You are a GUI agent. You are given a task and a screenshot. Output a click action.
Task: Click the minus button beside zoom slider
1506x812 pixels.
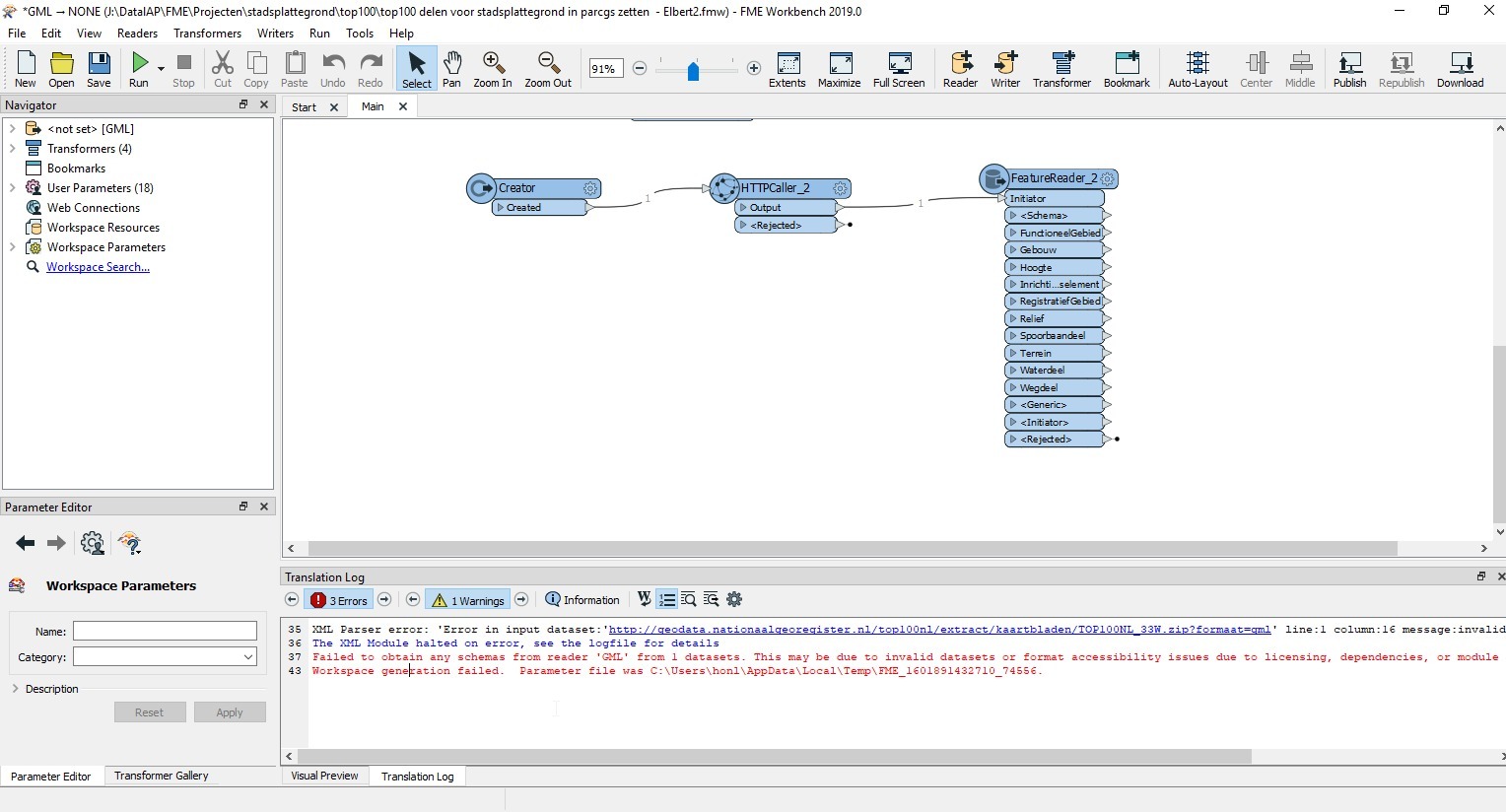(640, 68)
